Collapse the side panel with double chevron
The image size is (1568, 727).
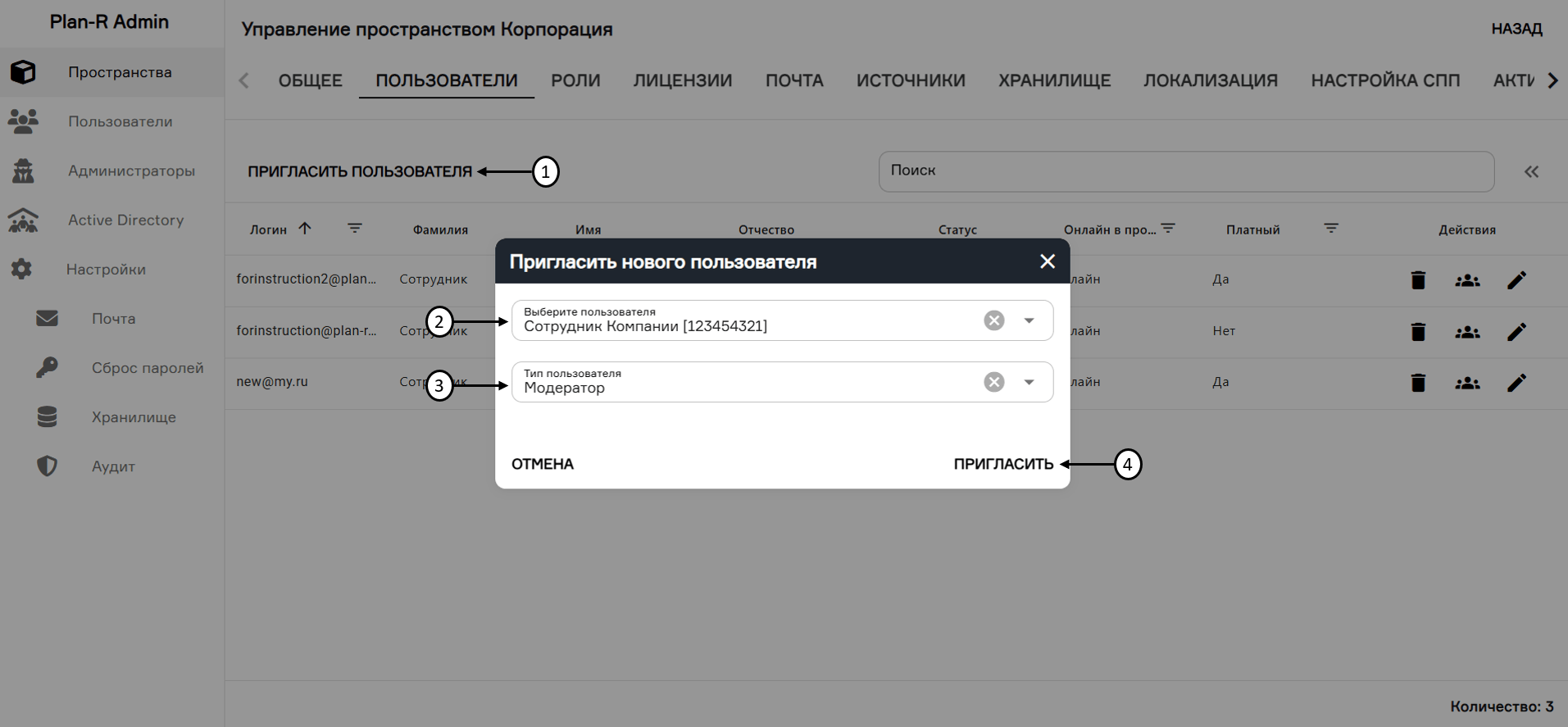click(x=1531, y=172)
